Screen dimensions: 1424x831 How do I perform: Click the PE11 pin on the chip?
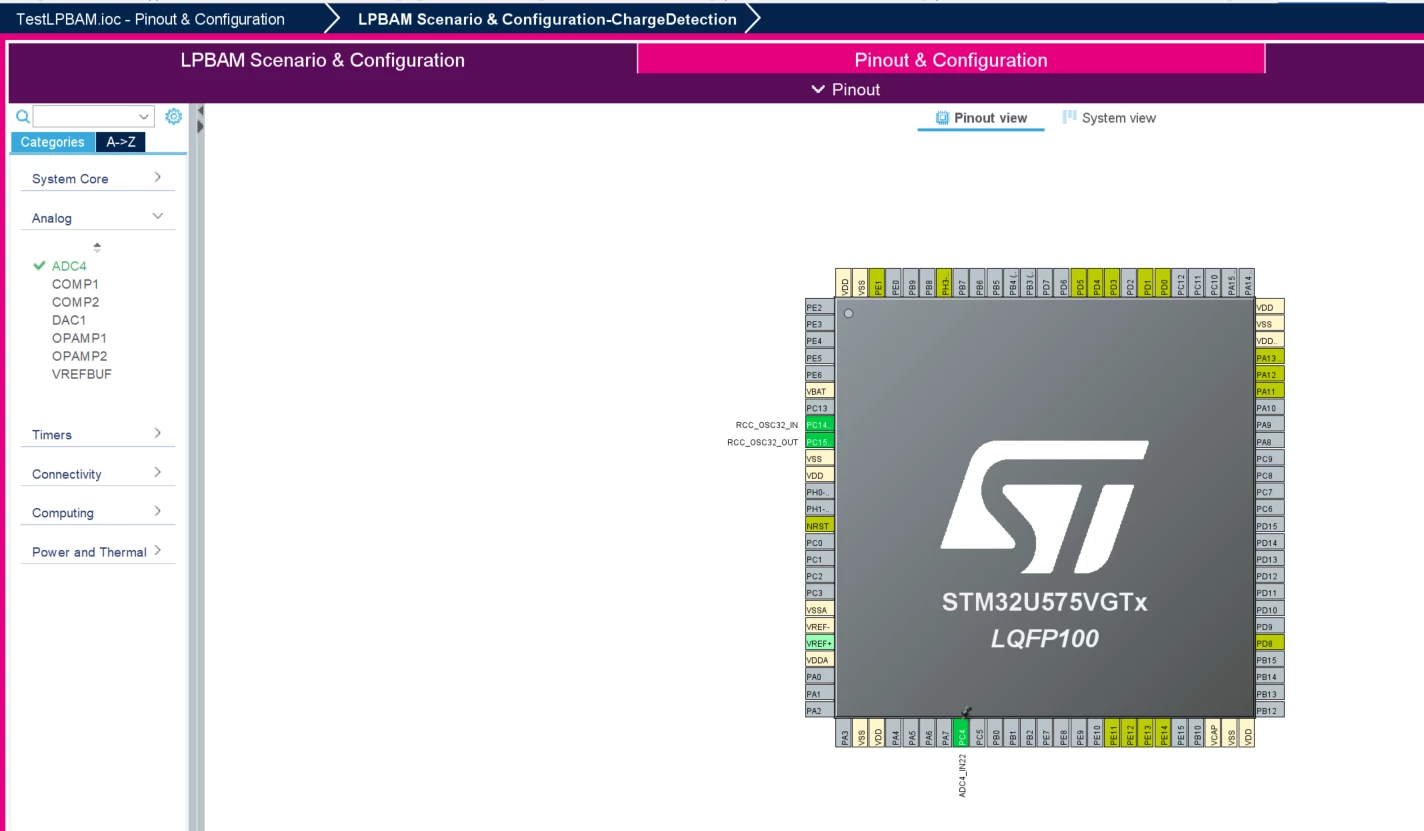pyautogui.click(x=1113, y=733)
